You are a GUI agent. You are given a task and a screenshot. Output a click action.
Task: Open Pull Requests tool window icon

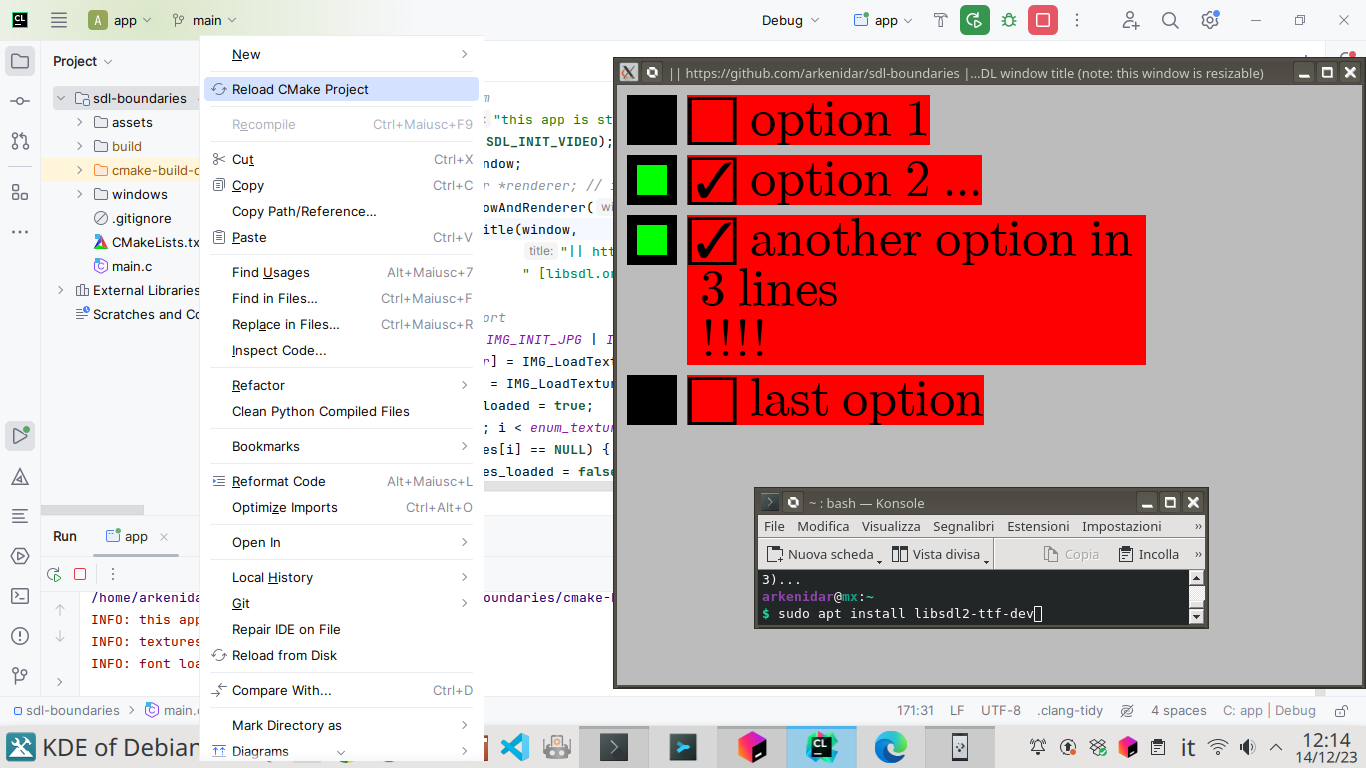20,141
